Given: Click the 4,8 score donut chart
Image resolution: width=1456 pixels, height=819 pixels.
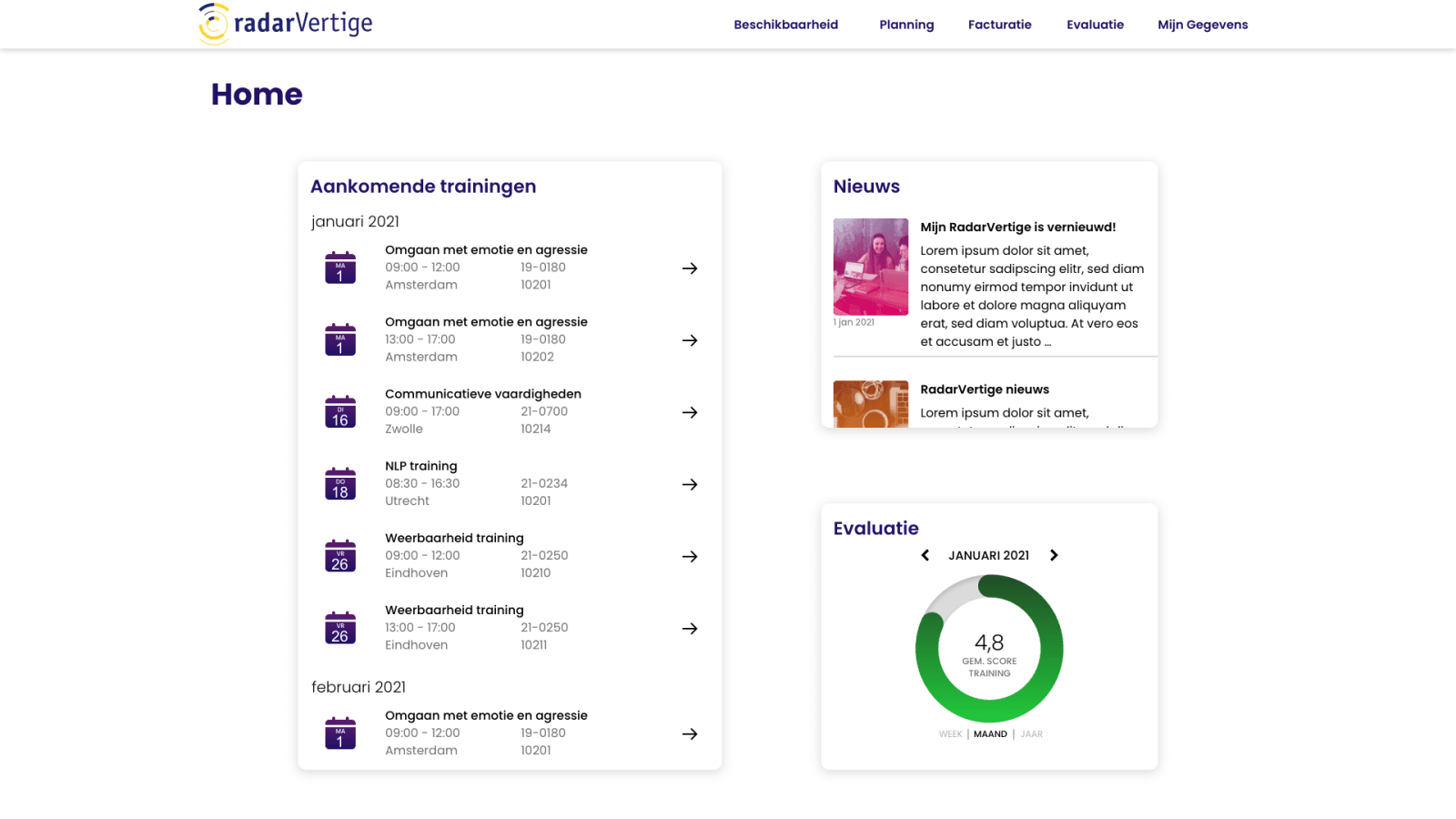Looking at the screenshot, I should point(989,649).
